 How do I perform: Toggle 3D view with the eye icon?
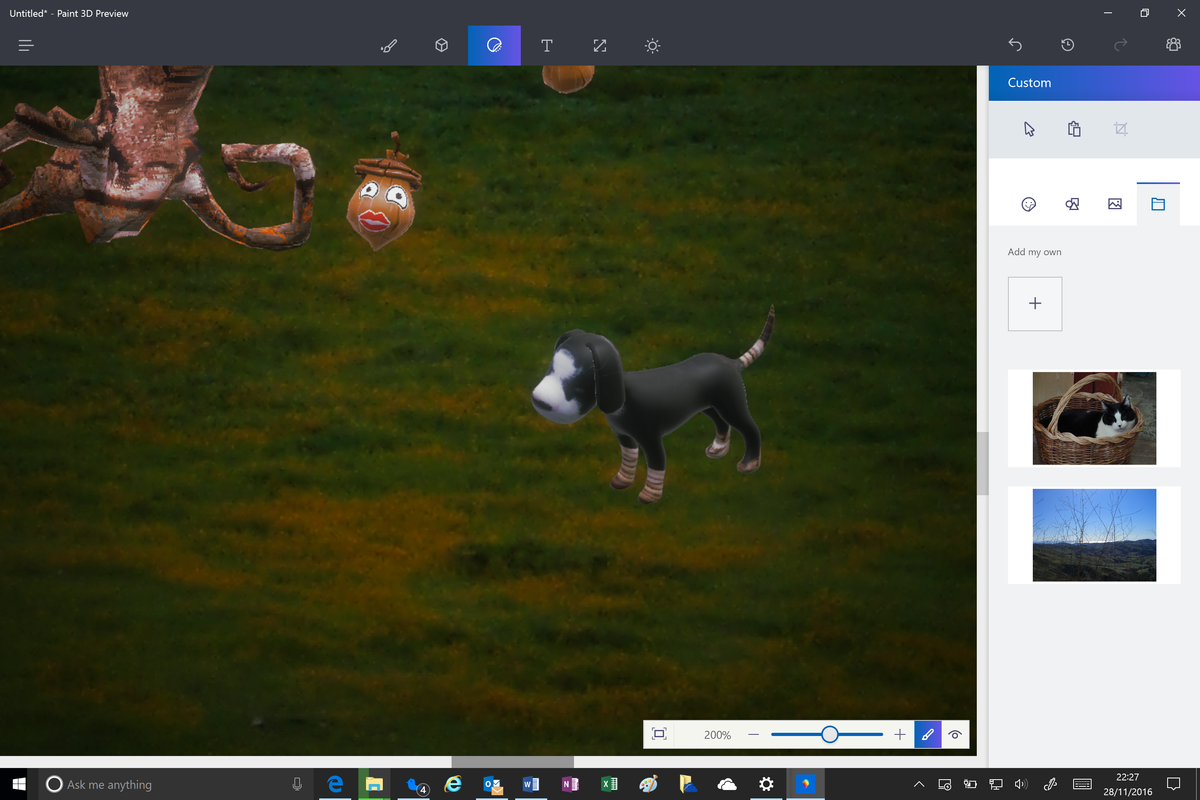955,734
